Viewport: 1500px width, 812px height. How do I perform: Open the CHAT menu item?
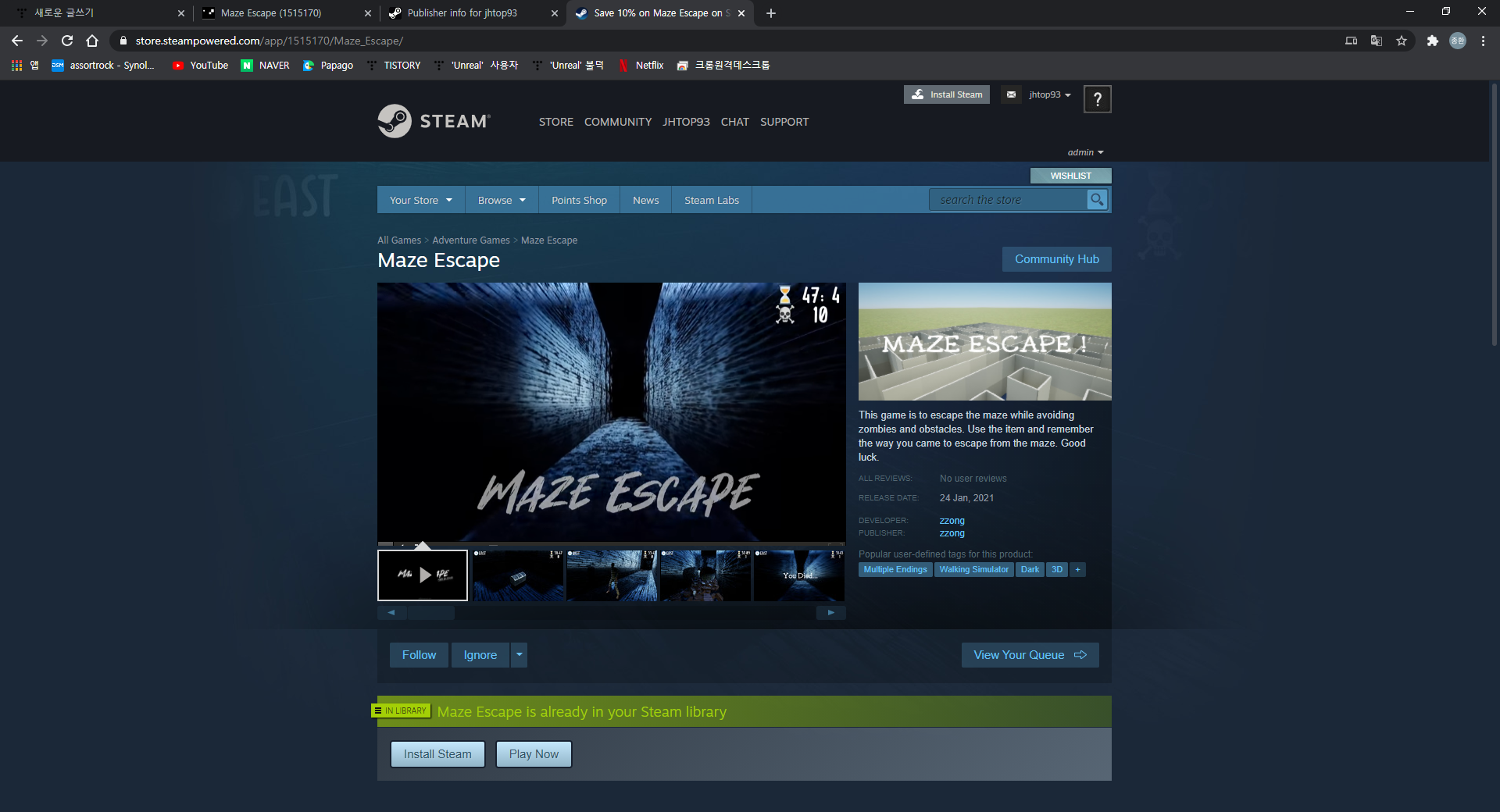tap(734, 122)
